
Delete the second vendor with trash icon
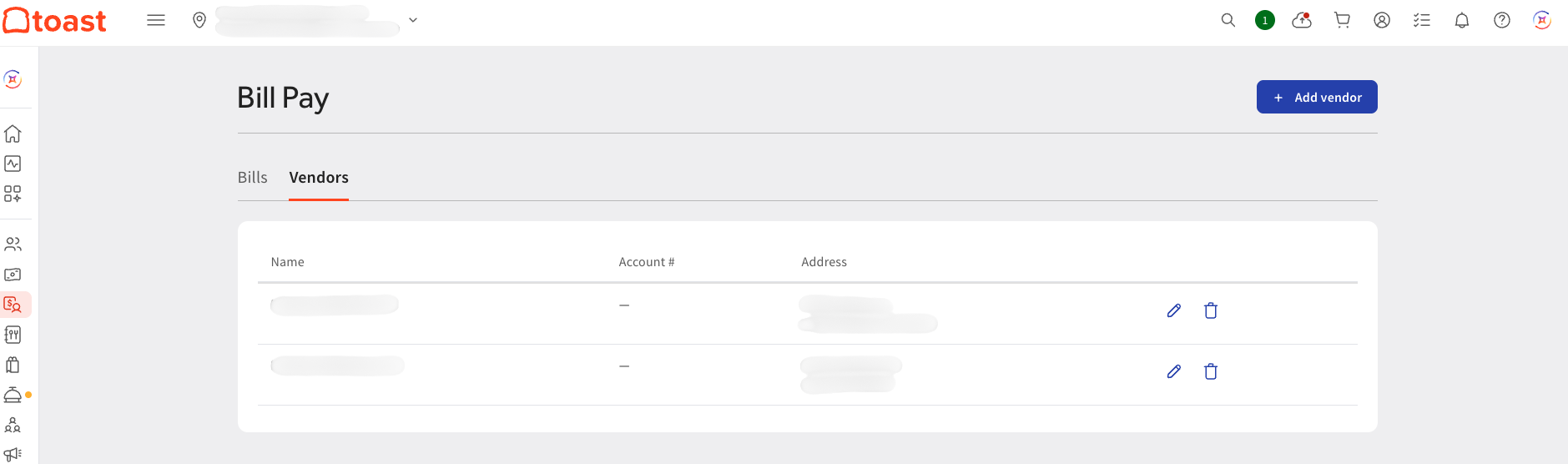(1211, 371)
